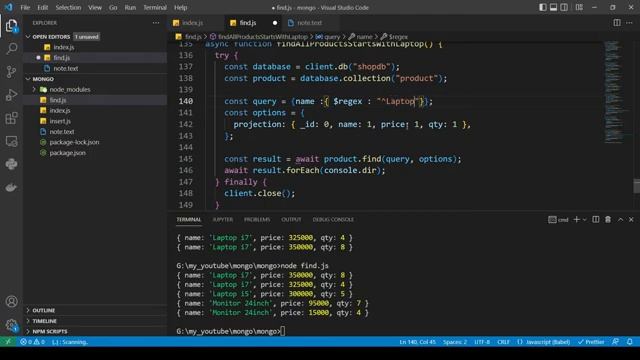Toggle primary side bar layout icon
This screenshot has height=360, width=640.
[542, 7]
